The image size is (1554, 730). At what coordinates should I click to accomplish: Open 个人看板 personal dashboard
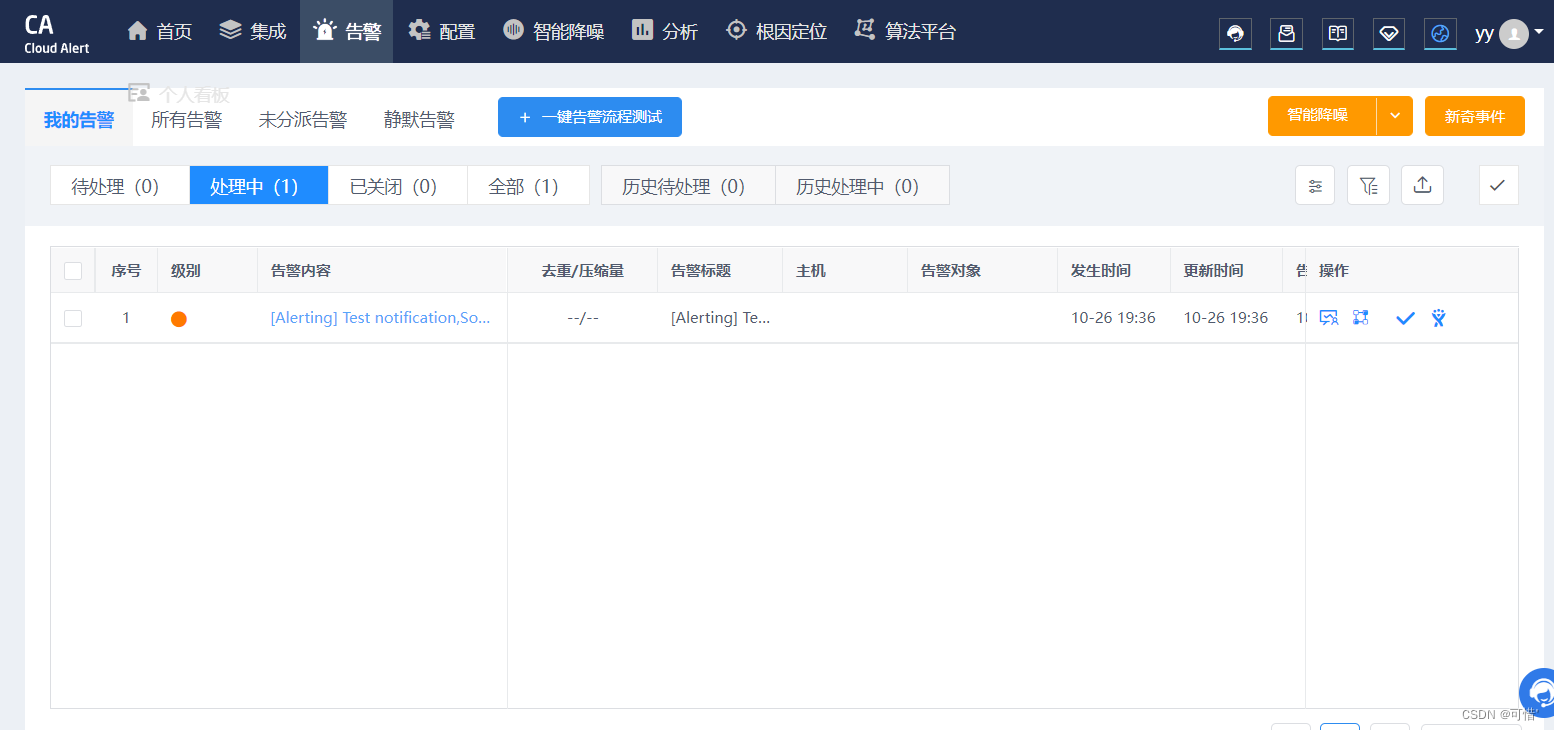click(180, 94)
